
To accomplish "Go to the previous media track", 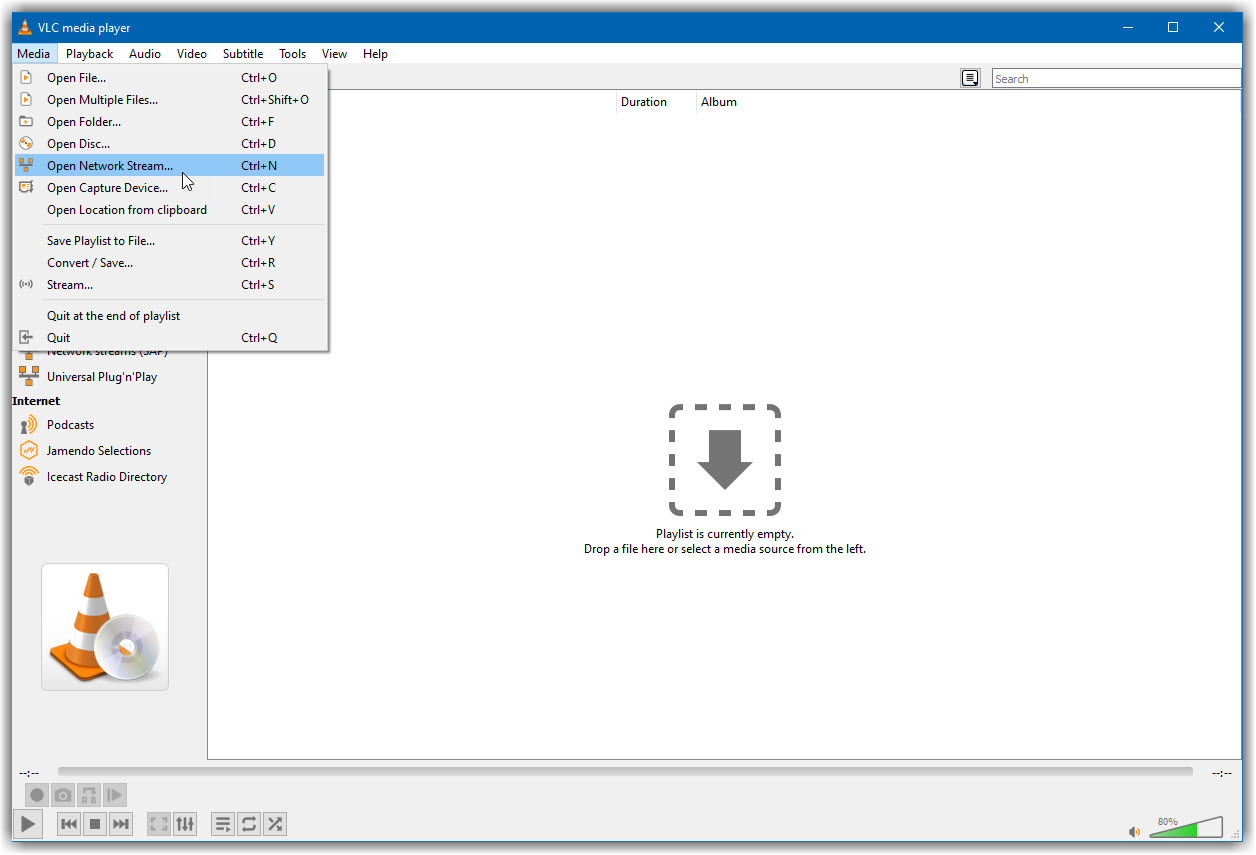I will 69,824.
